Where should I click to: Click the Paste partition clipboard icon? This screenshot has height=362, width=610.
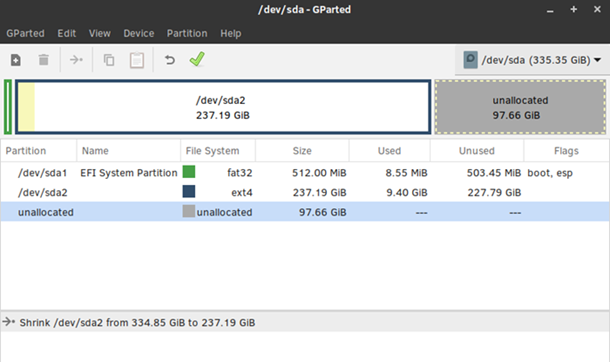137,60
